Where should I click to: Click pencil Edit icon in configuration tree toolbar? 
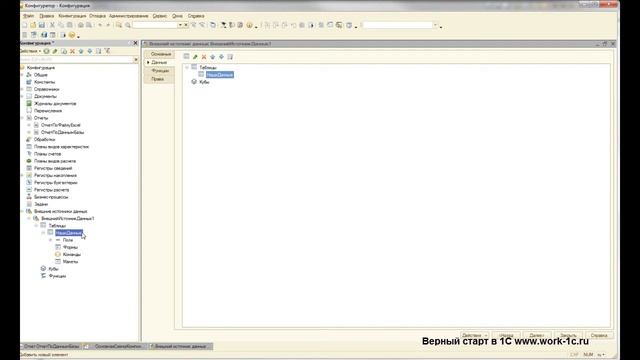point(55,51)
